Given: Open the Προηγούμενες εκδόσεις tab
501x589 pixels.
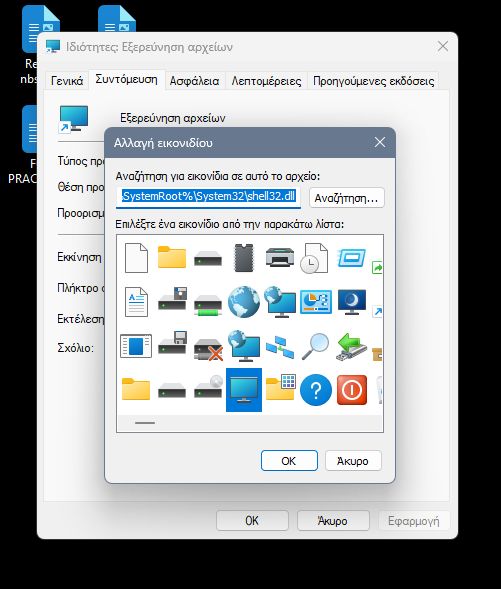Looking at the screenshot, I should (374, 81).
